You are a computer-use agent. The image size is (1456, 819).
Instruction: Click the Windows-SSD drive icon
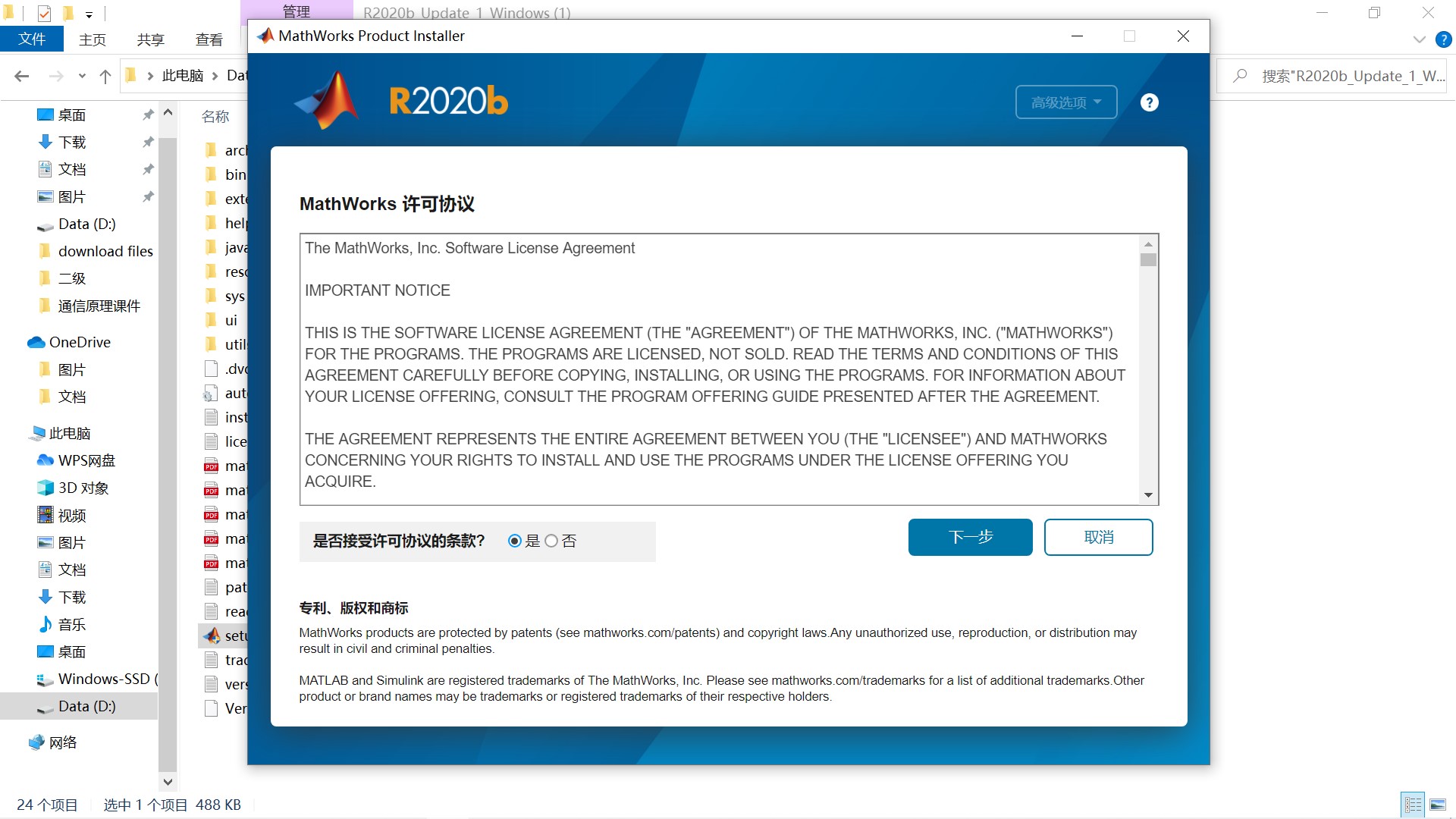tap(45, 679)
